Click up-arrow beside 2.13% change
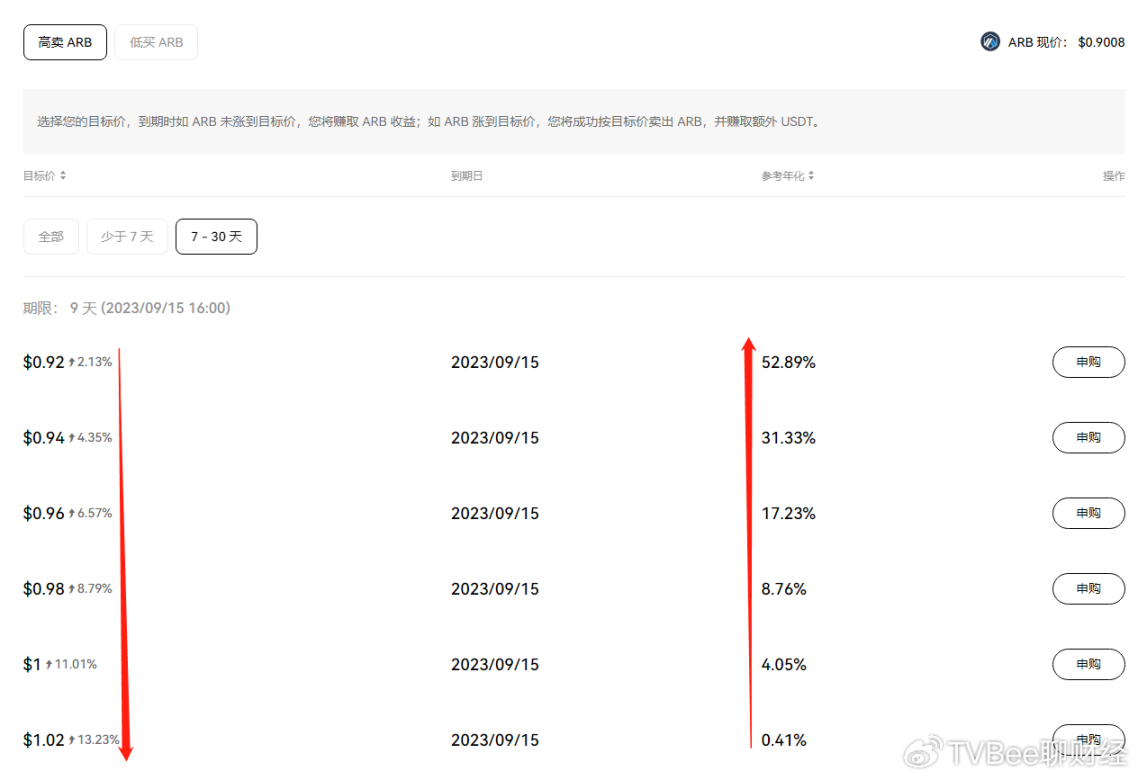The image size is (1138, 780). pos(72,362)
